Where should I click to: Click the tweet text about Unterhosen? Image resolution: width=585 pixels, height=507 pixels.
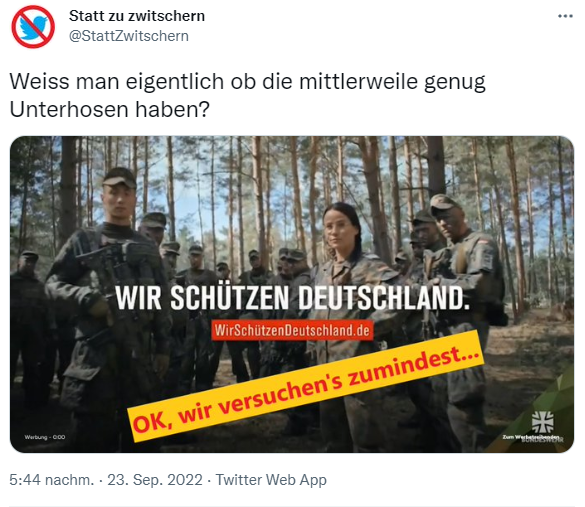[247, 95]
